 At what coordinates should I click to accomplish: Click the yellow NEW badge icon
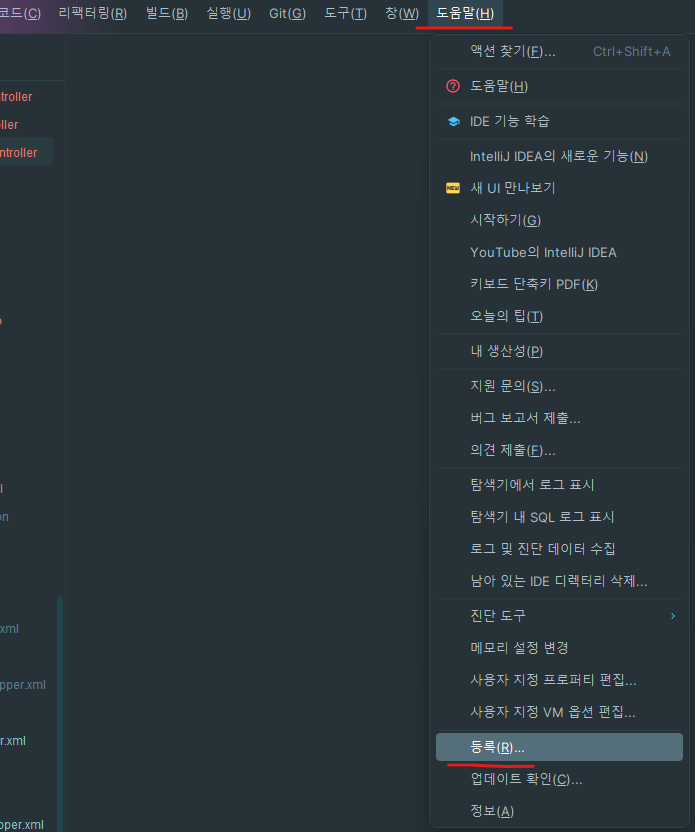[x=453, y=188]
